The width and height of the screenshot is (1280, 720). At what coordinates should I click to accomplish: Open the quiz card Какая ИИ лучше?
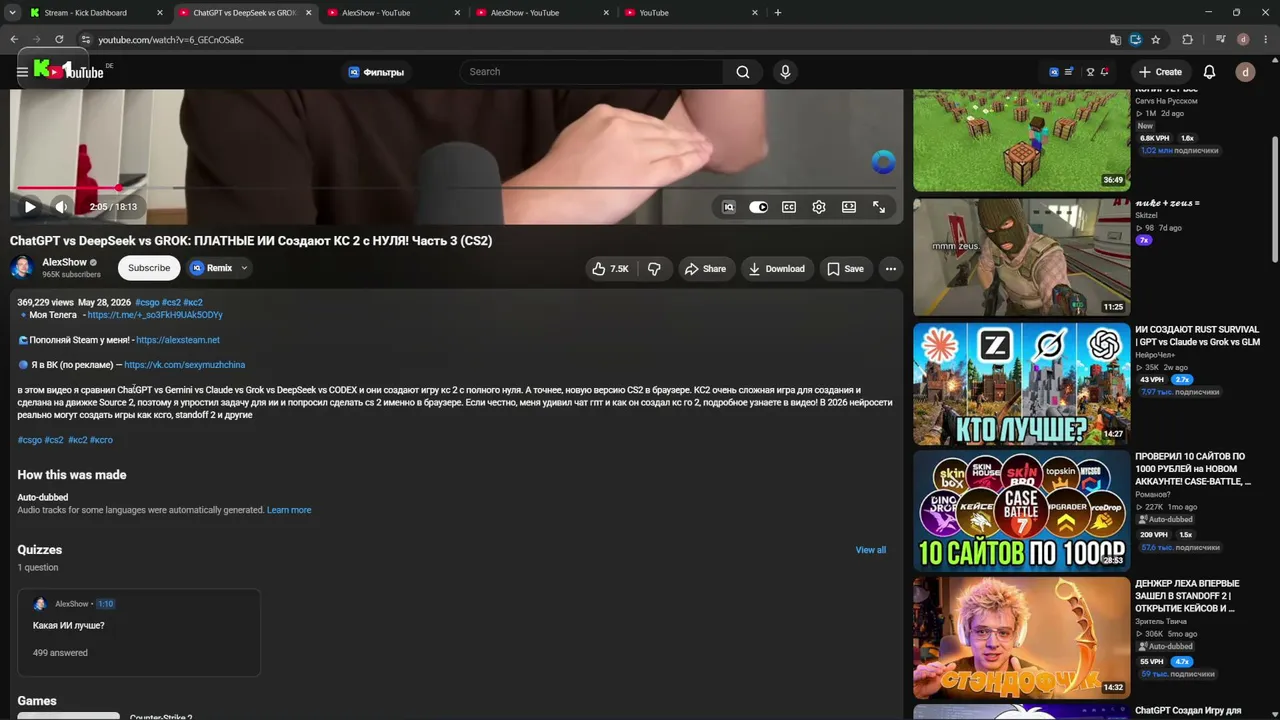click(139, 632)
